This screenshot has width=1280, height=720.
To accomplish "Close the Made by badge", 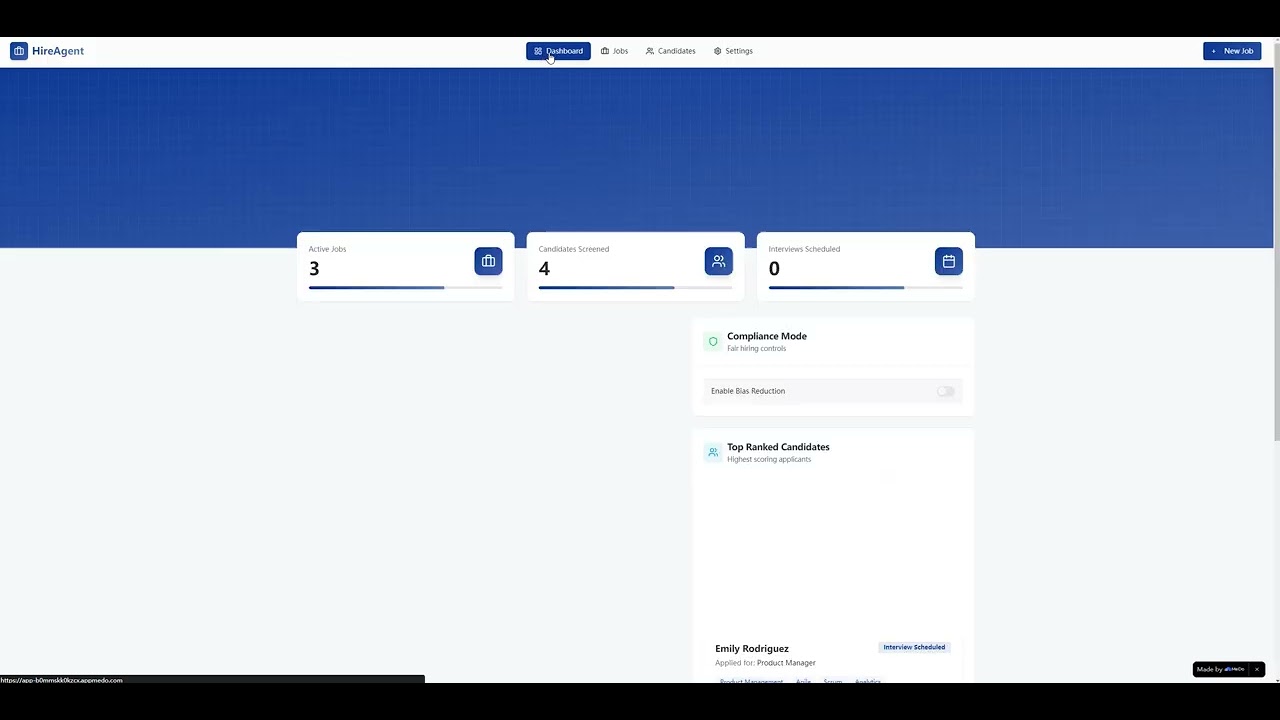I will (1257, 670).
